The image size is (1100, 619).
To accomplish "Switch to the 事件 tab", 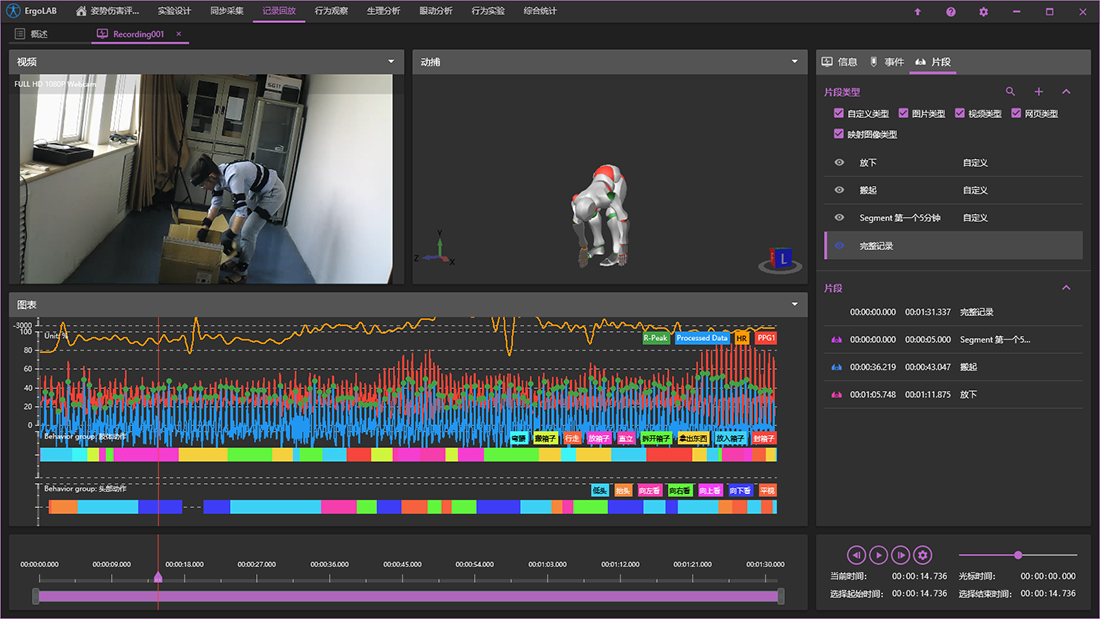I will pos(887,62).
